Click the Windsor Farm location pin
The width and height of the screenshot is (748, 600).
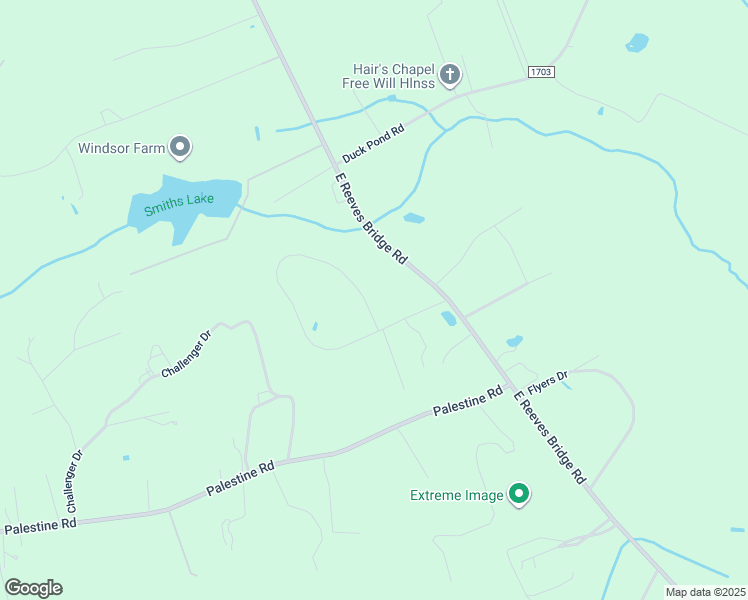180,147
